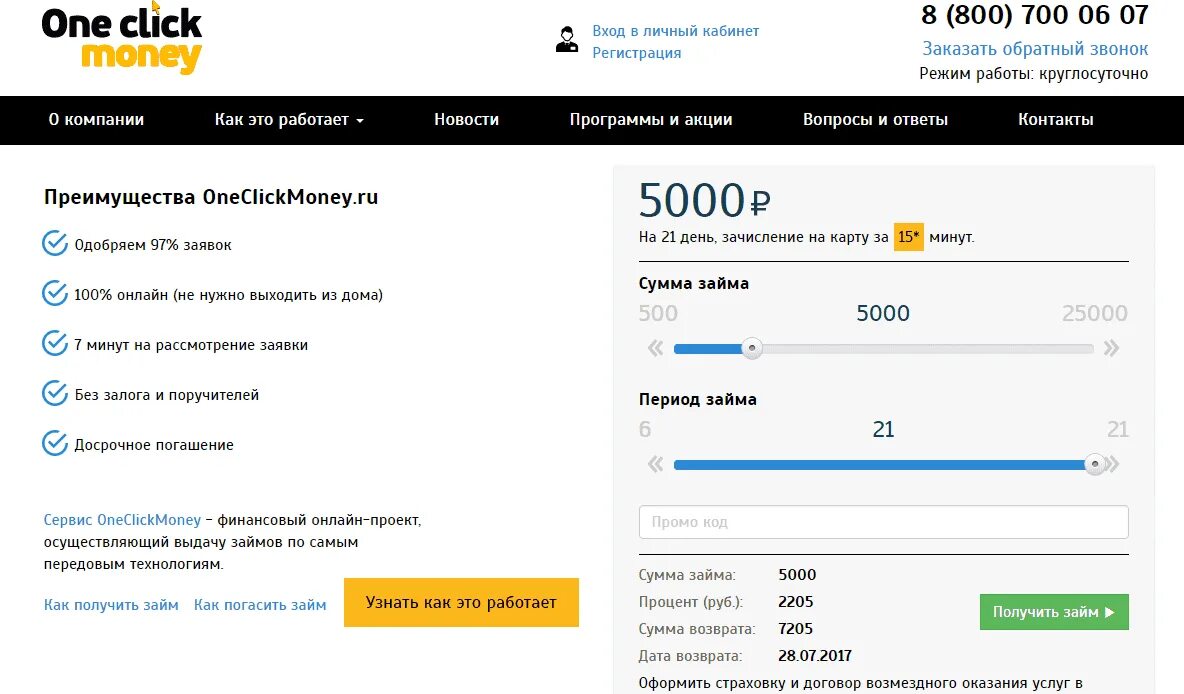Click the Процент (руб.) value 2205
Image resolution: width=1184 pixels, height=694 pixels.
(796, 601)
